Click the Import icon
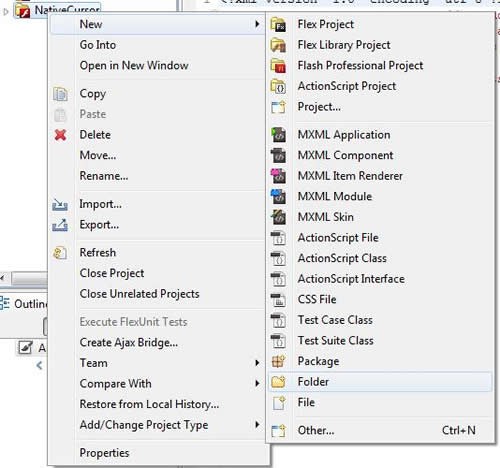Viewport: 500px width, 468px height. [60, 204]
